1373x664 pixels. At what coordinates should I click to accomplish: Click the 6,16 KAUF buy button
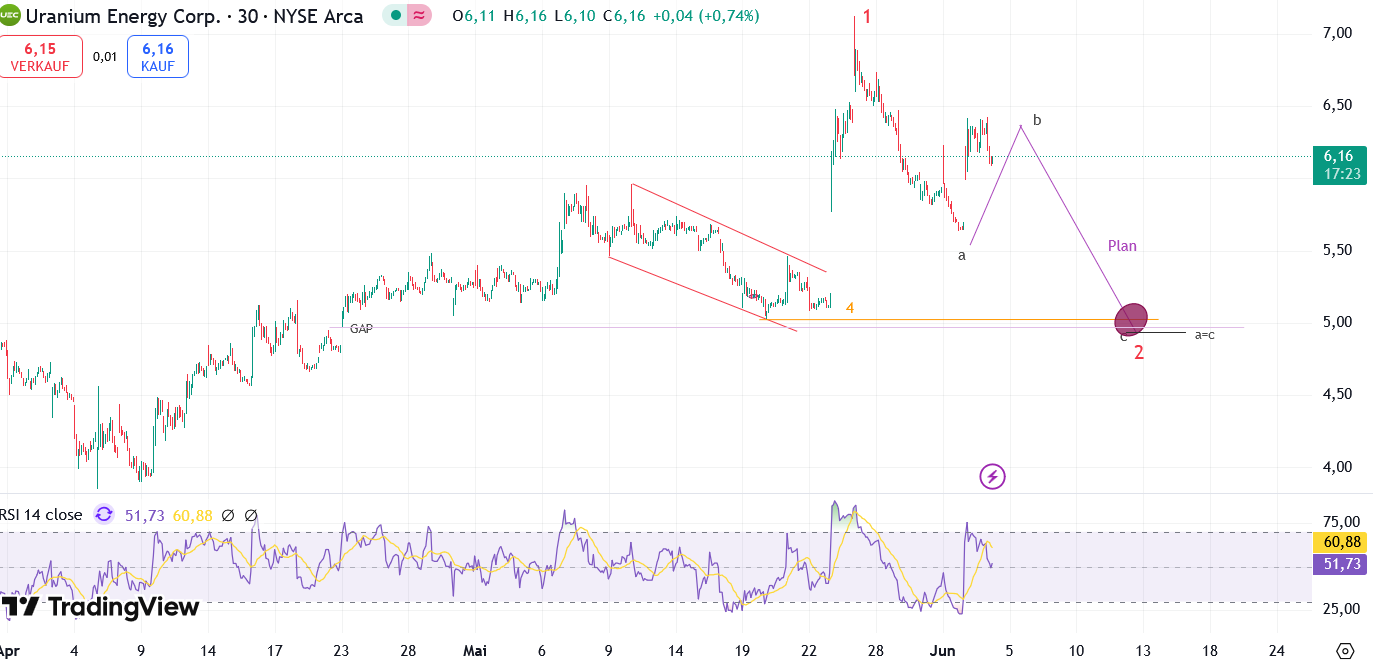[x=158, y=57]
